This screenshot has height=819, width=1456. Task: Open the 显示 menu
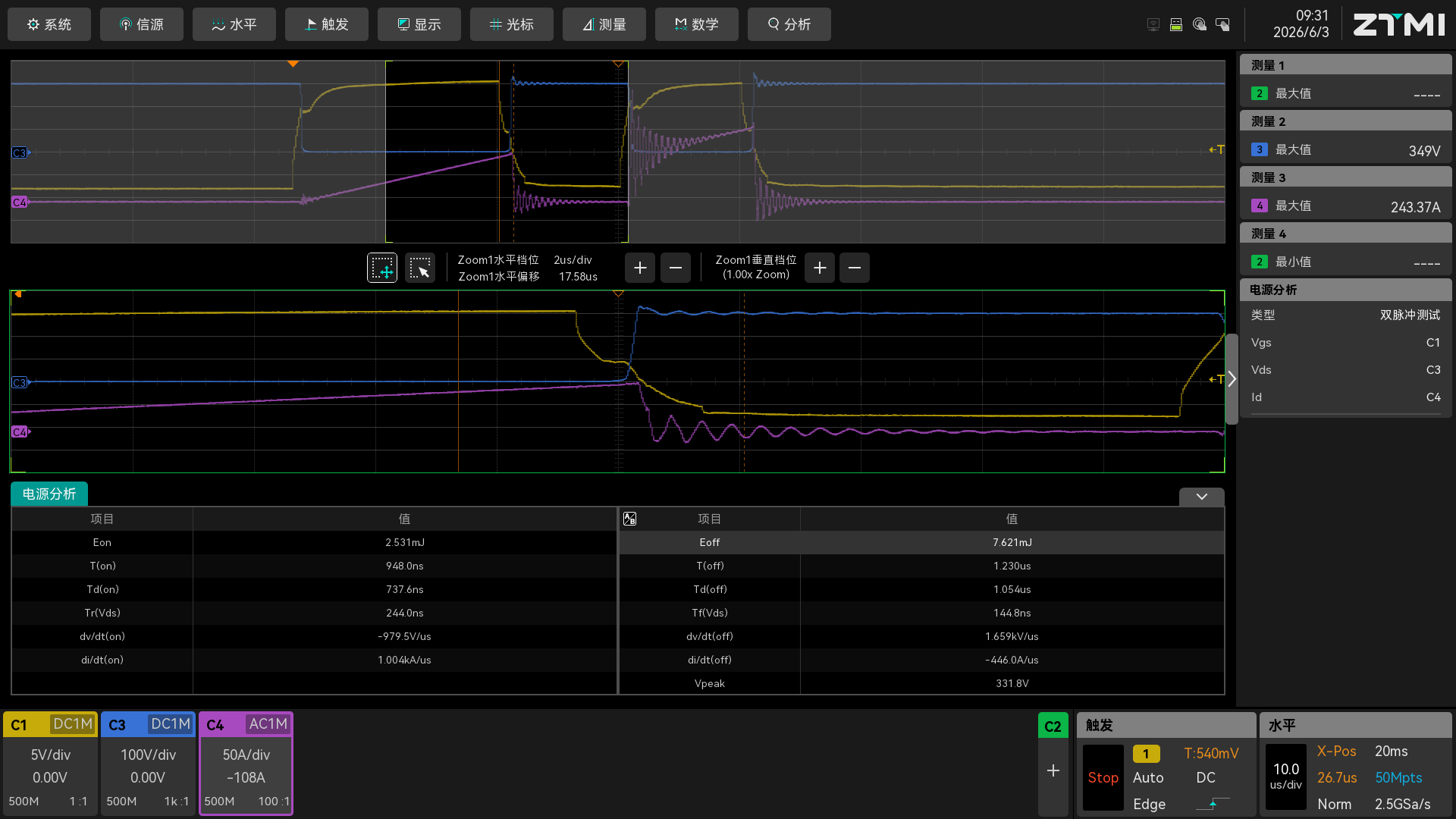[419, 24]
